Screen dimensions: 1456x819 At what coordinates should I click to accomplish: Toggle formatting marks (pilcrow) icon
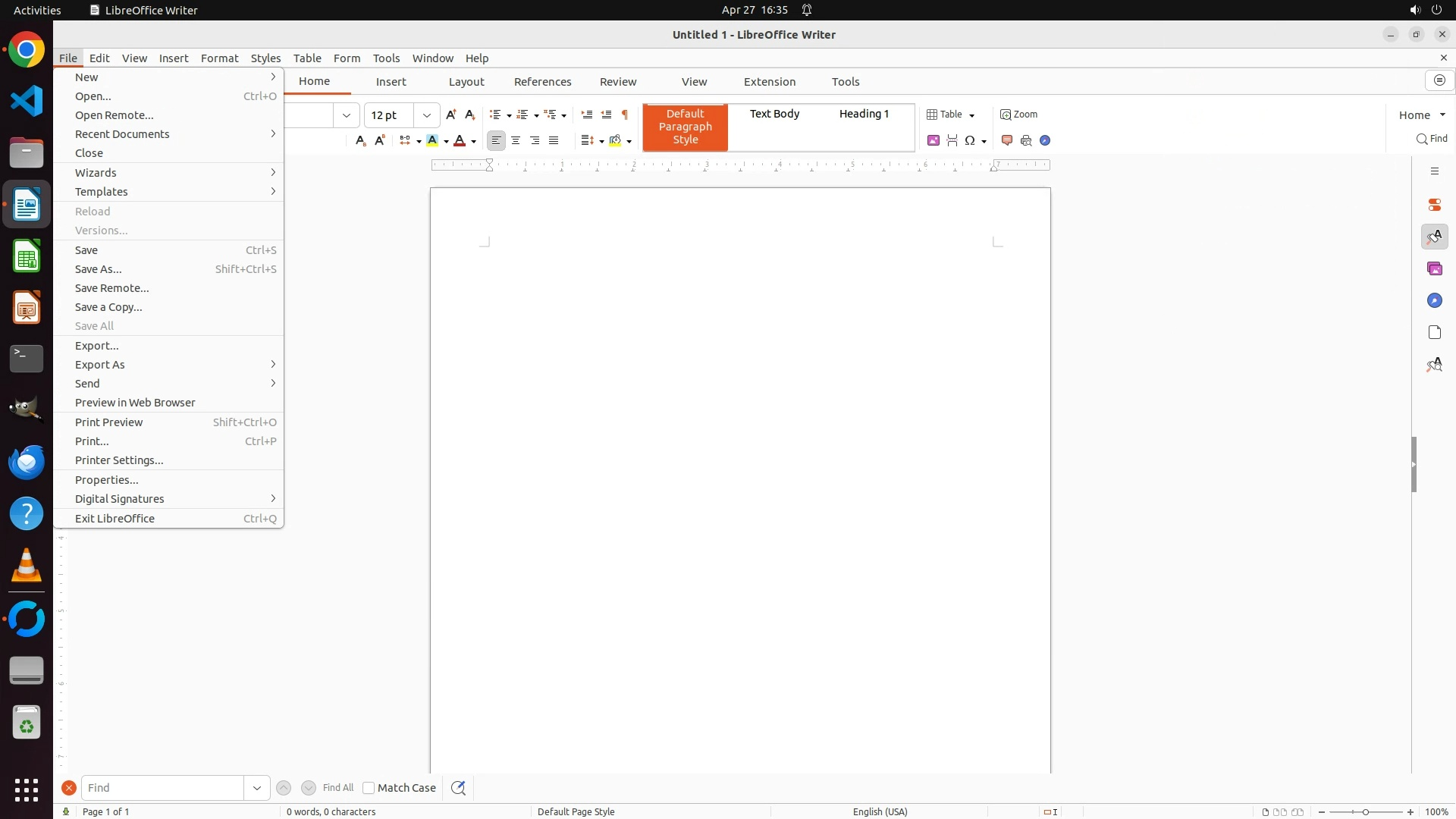click(x=625, y=115)
